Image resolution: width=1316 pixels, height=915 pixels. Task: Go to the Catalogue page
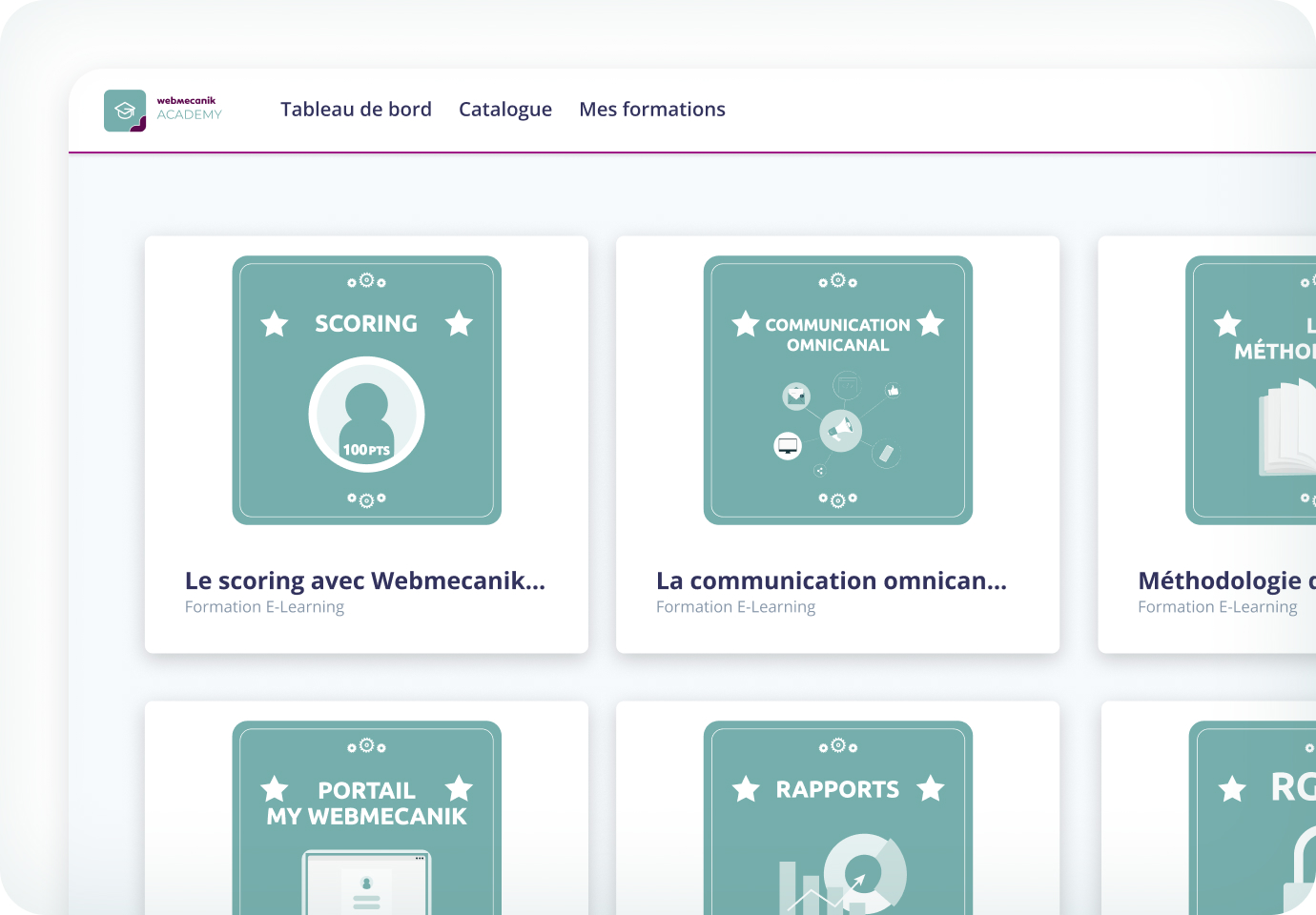504,110
